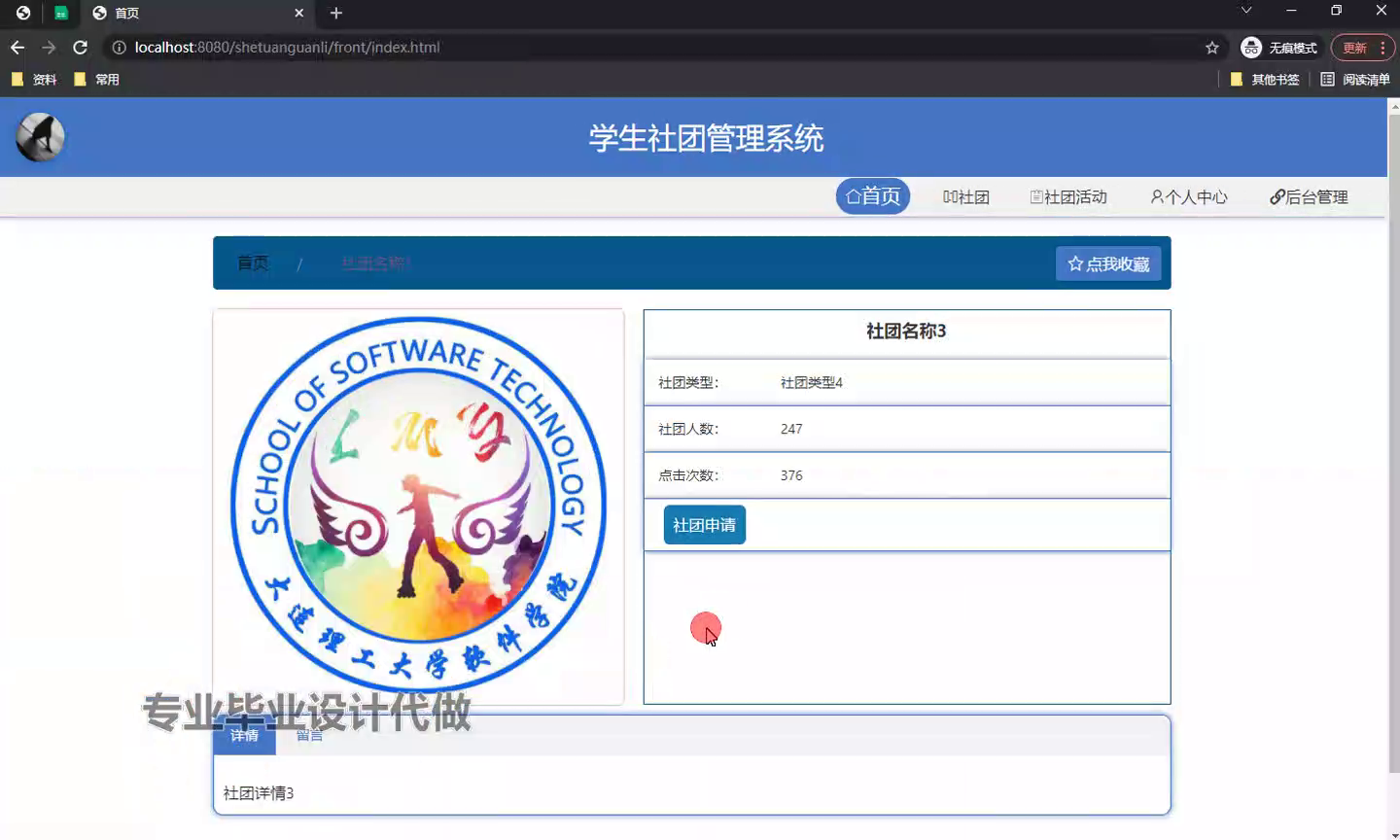Reload the page with the refresh icon

[x=81, y=47]
